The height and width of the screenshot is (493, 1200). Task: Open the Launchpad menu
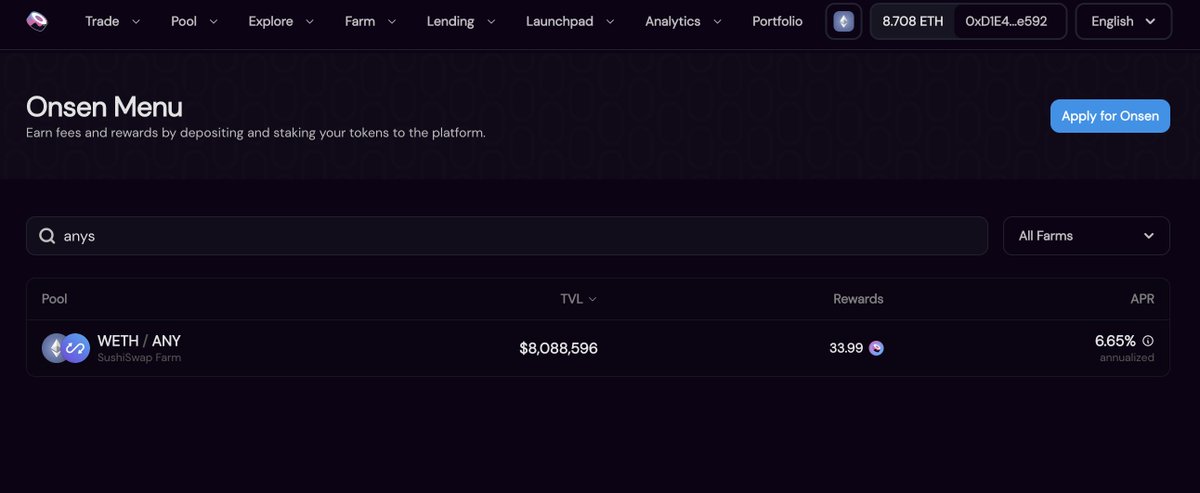[x=570, y=21]
